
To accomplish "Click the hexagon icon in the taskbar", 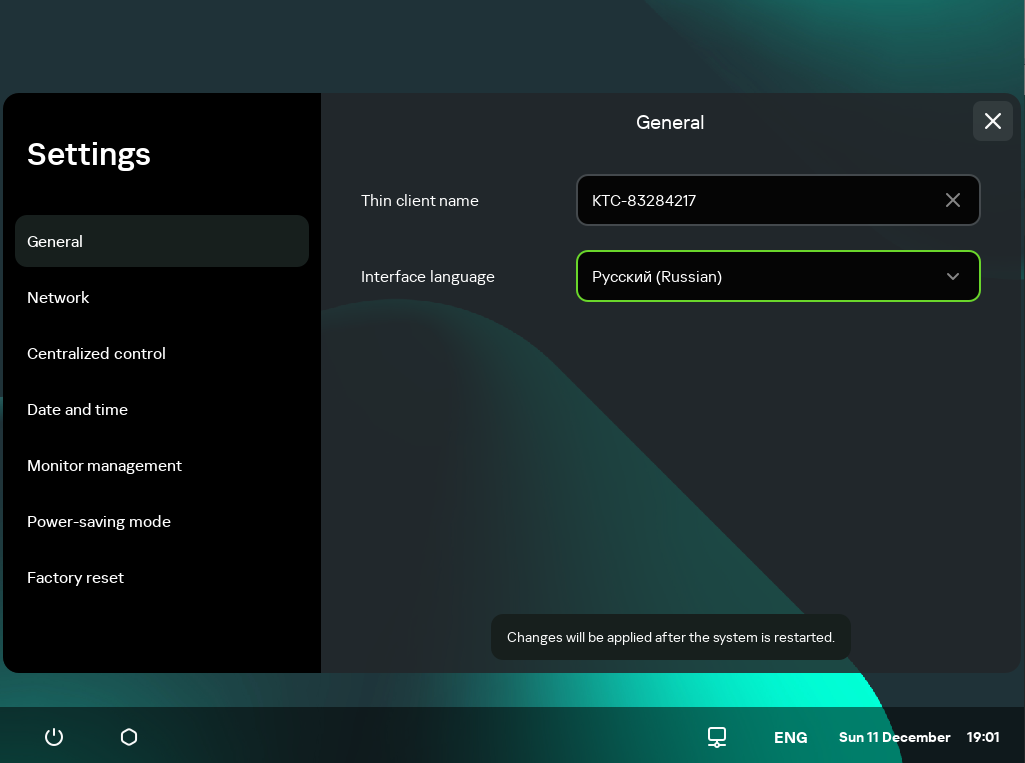I will tap(129, 737).
